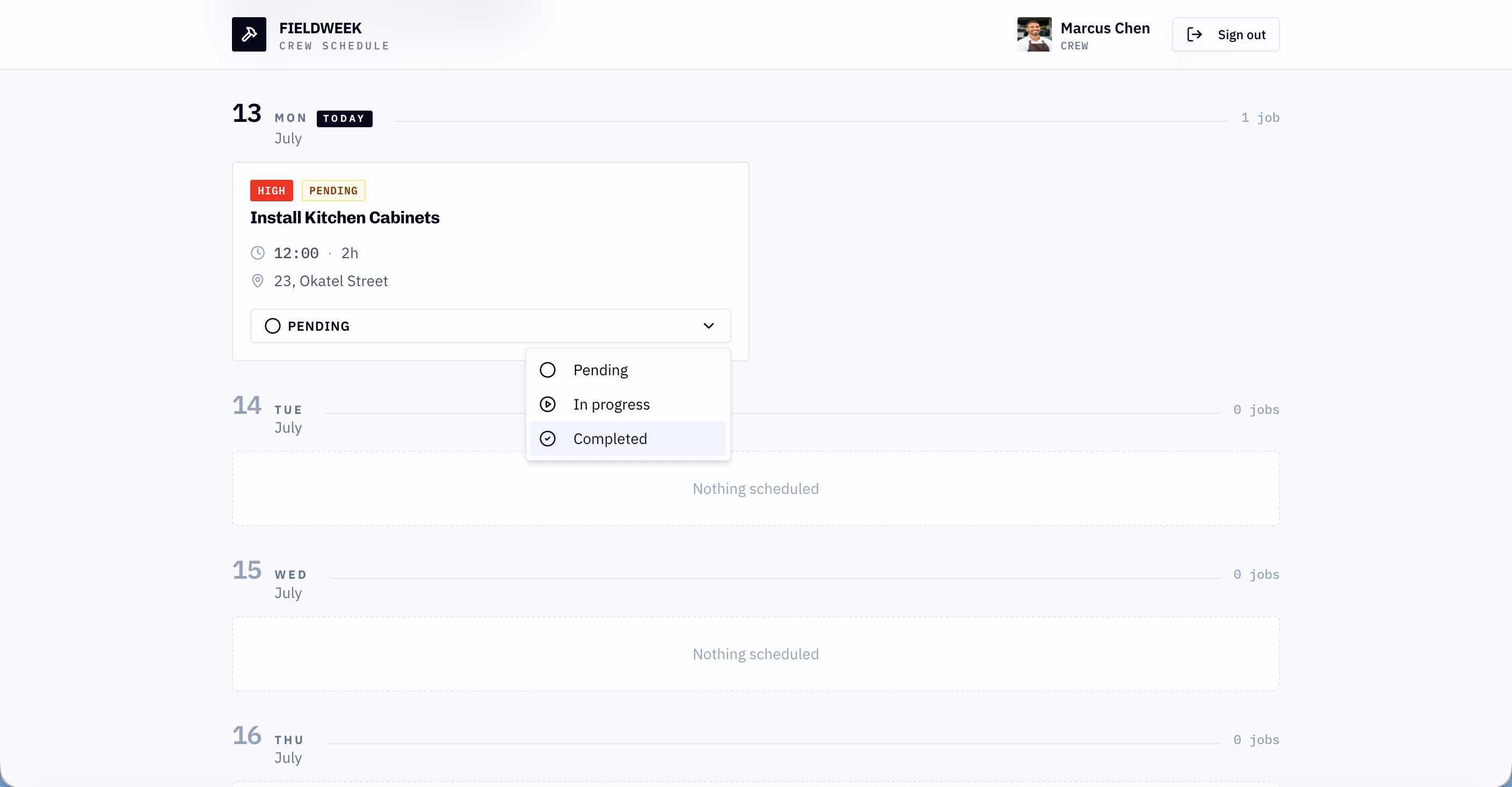Click the circle icon inside the PENDING selector
Image resolution: width=1512 pixels, height=787 pixels.
pyautogui.click(x=272, y=326)
